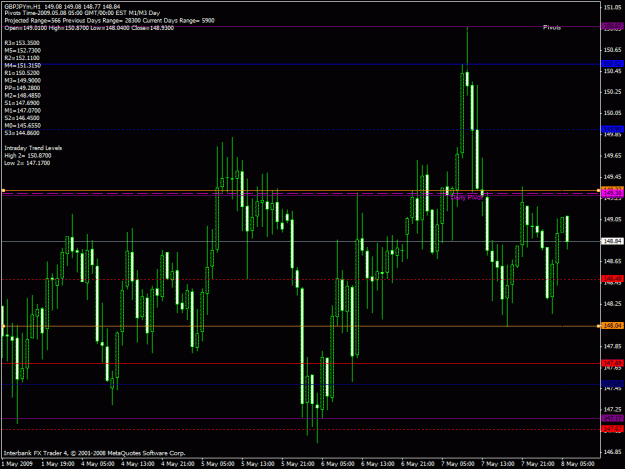Click the 5 May 05:00 time label
The width and height of the screenshot is (625, 469).
click(x=218, y=464)
